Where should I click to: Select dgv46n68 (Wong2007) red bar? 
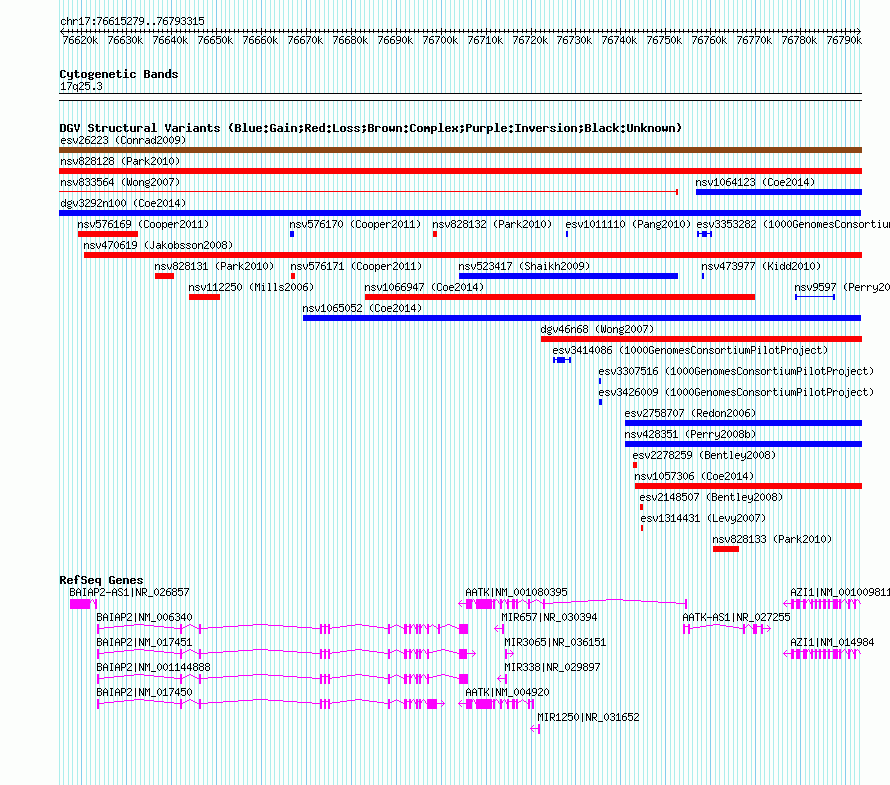[702, 339]
